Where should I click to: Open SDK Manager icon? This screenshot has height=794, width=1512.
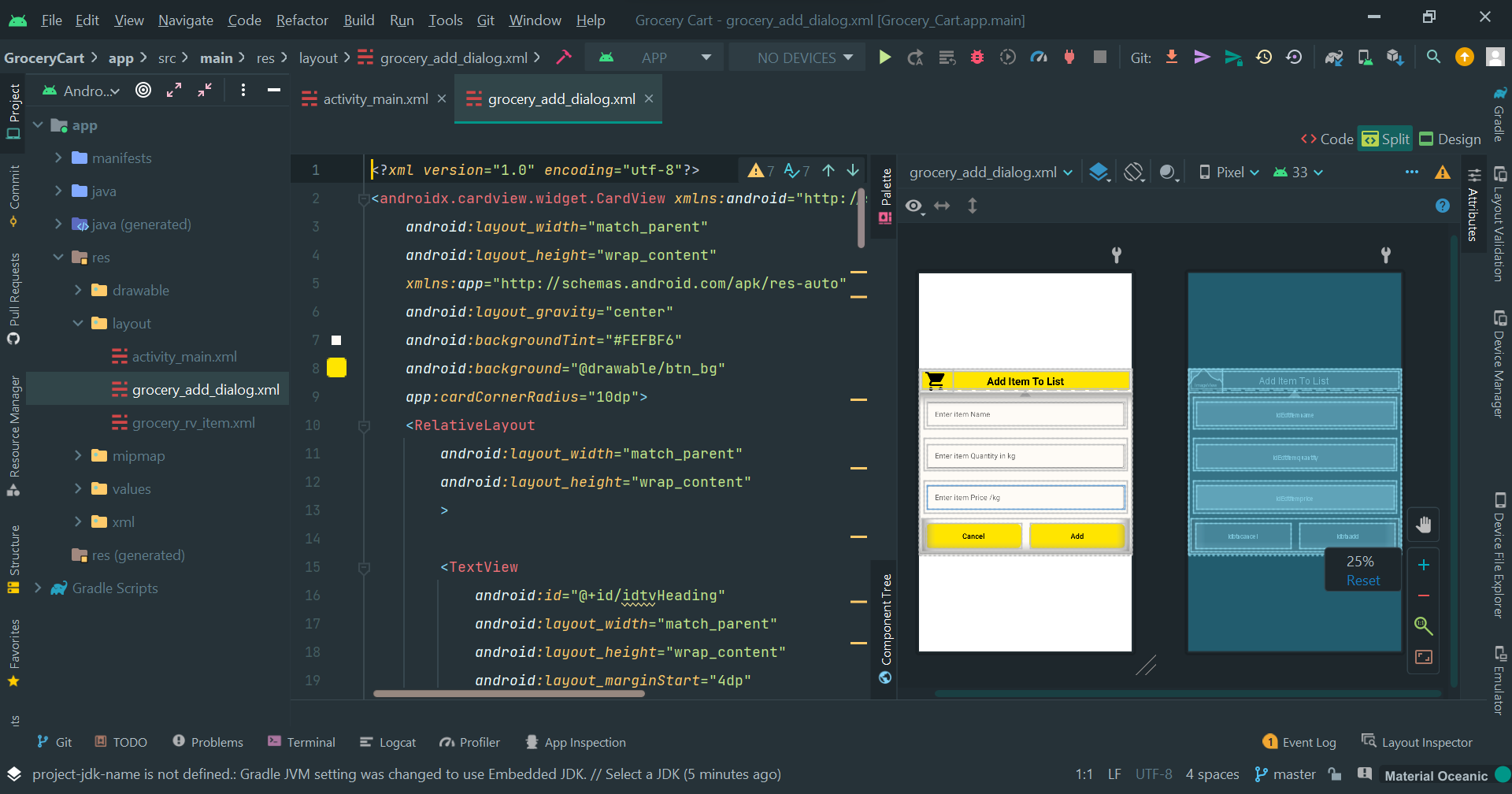click(x=1395, y=58)
